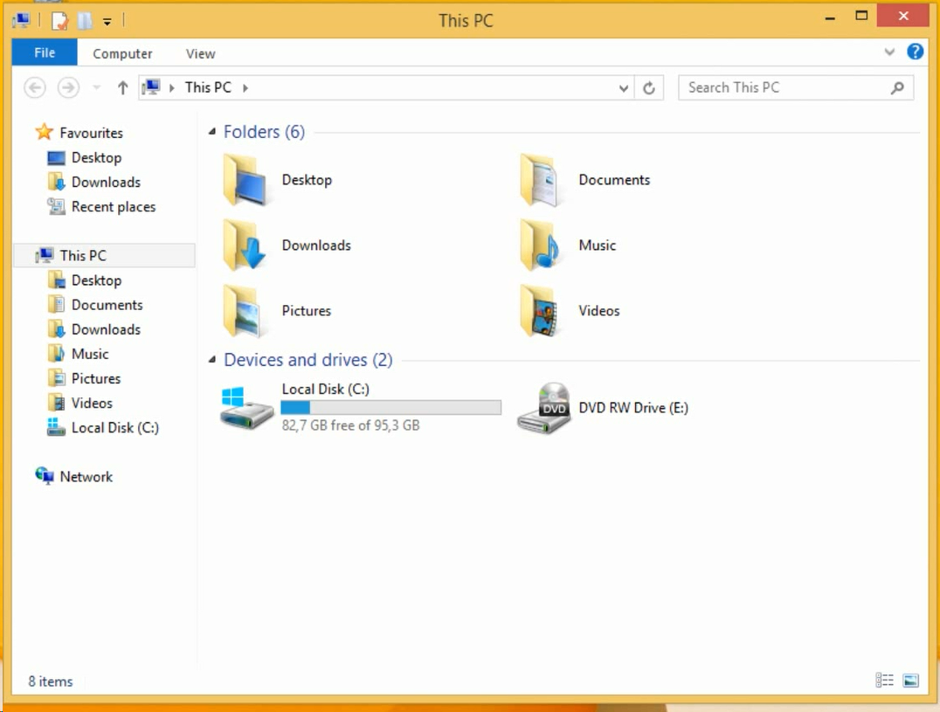Click the address bar computer icon
The image size is (940, 712).
point(152,88)
